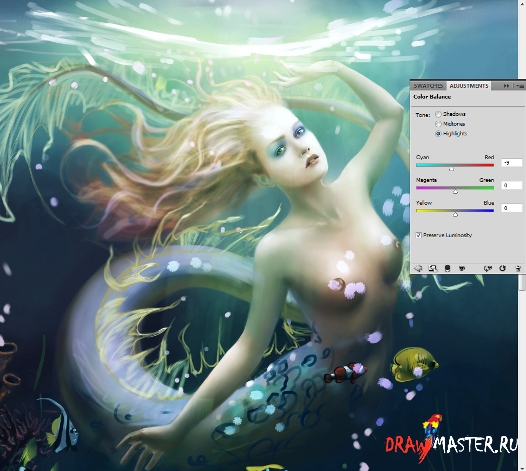The image size is (526, 471).
Task: Click the Yellow-Blue slider track
Action: coord(455,211)
